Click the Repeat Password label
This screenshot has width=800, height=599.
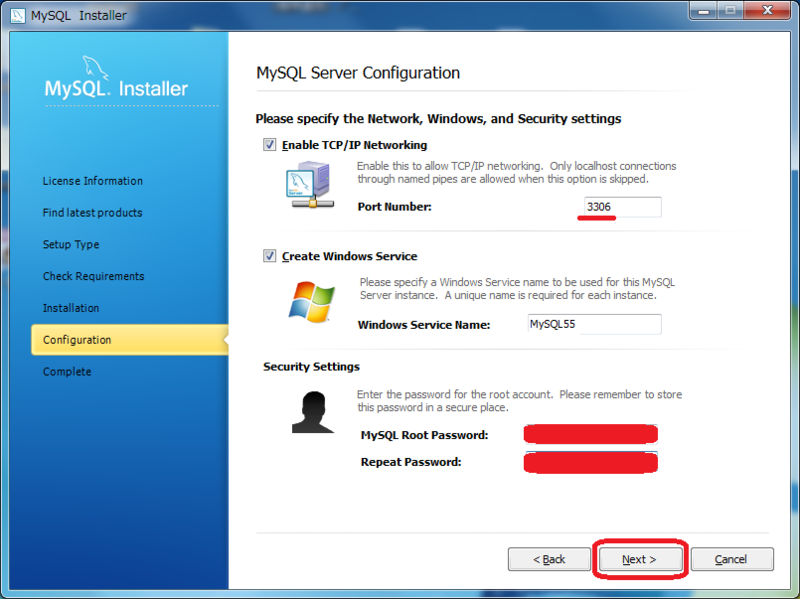point(411,462)
